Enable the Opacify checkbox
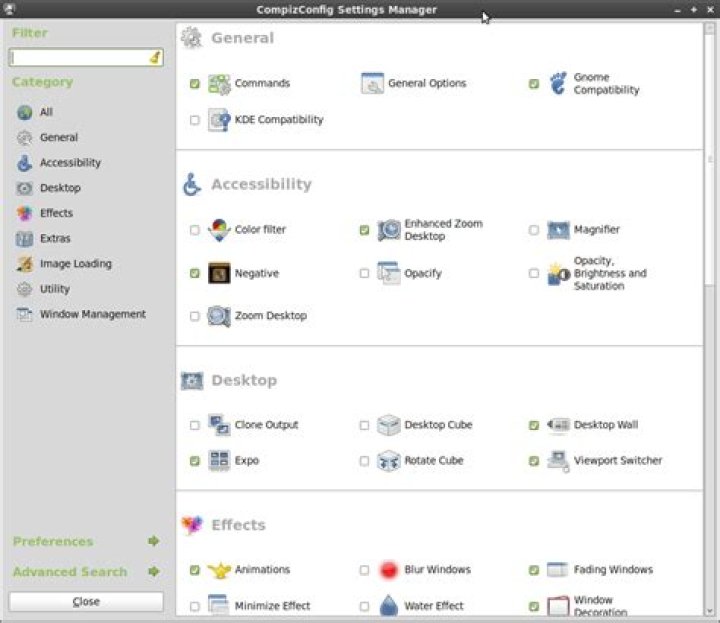 pos(364,273)
